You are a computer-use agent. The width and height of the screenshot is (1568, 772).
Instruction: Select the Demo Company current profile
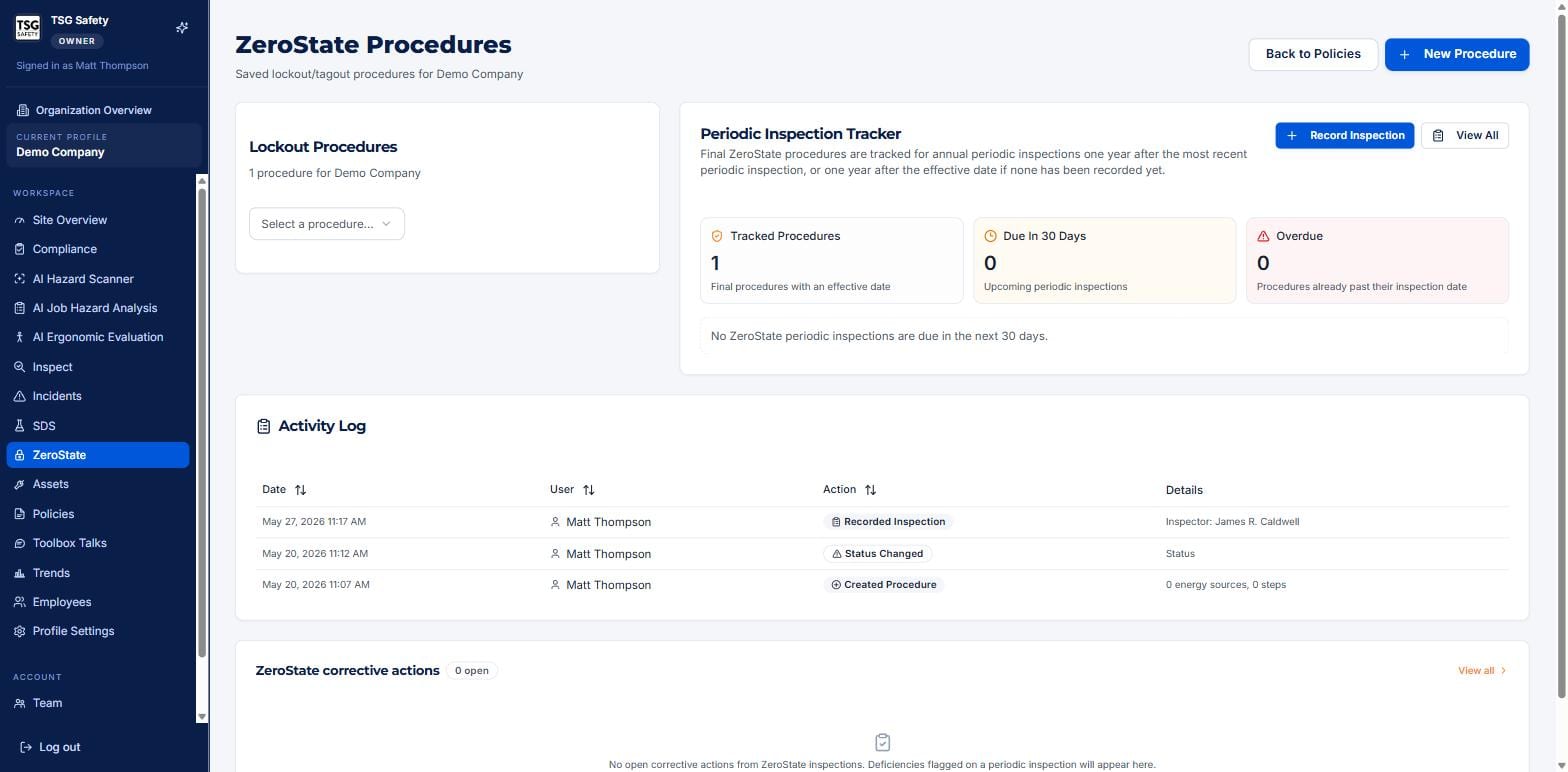104,145
